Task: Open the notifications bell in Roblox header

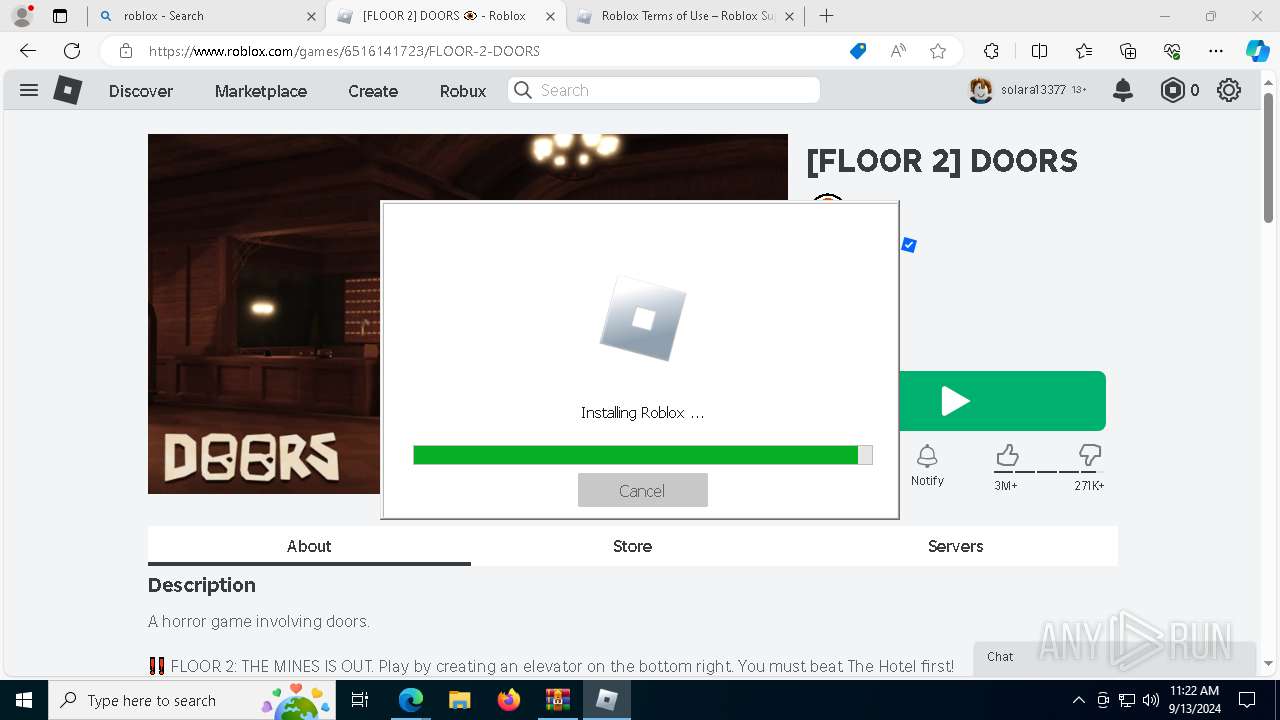Action: click(x=1123, y=90)
